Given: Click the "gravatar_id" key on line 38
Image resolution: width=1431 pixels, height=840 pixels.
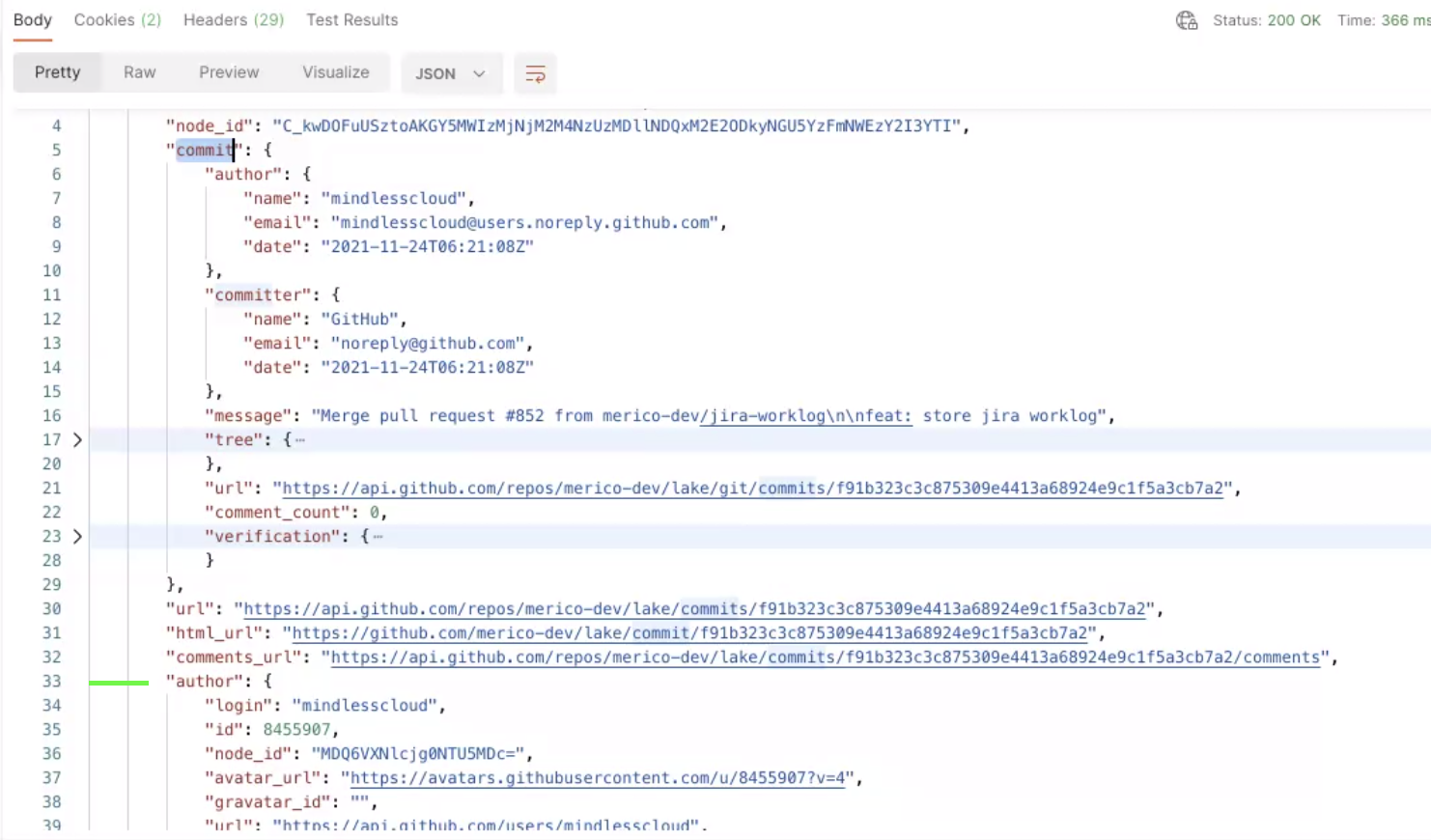Looking at the screenshot, I should (x=267, y=802).
